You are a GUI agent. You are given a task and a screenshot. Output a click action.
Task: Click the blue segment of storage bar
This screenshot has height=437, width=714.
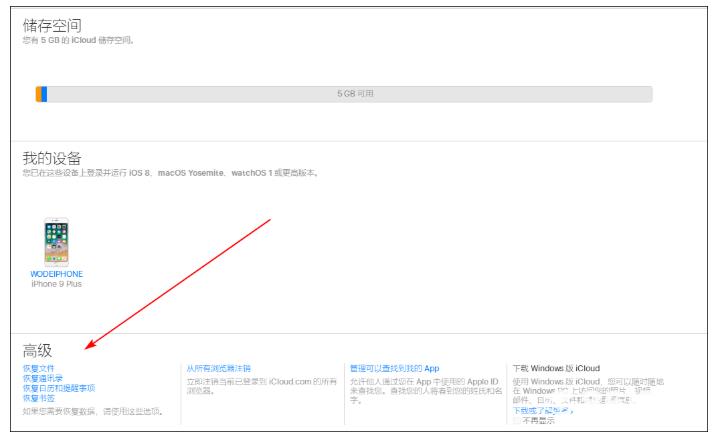pyautogui.click(x=44, y=94)
